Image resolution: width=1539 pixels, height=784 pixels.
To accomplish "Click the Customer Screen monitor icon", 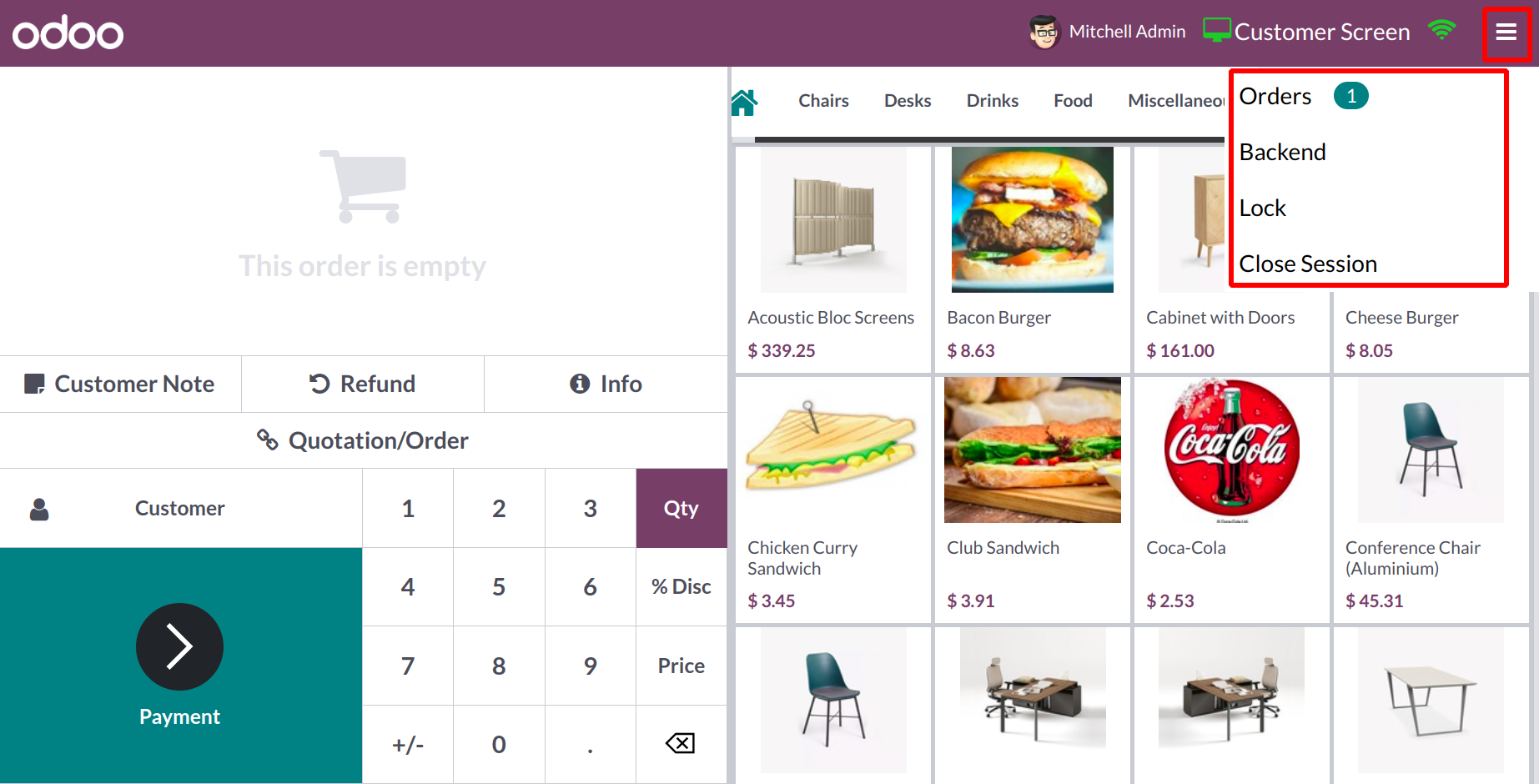I will [1217, 30].
